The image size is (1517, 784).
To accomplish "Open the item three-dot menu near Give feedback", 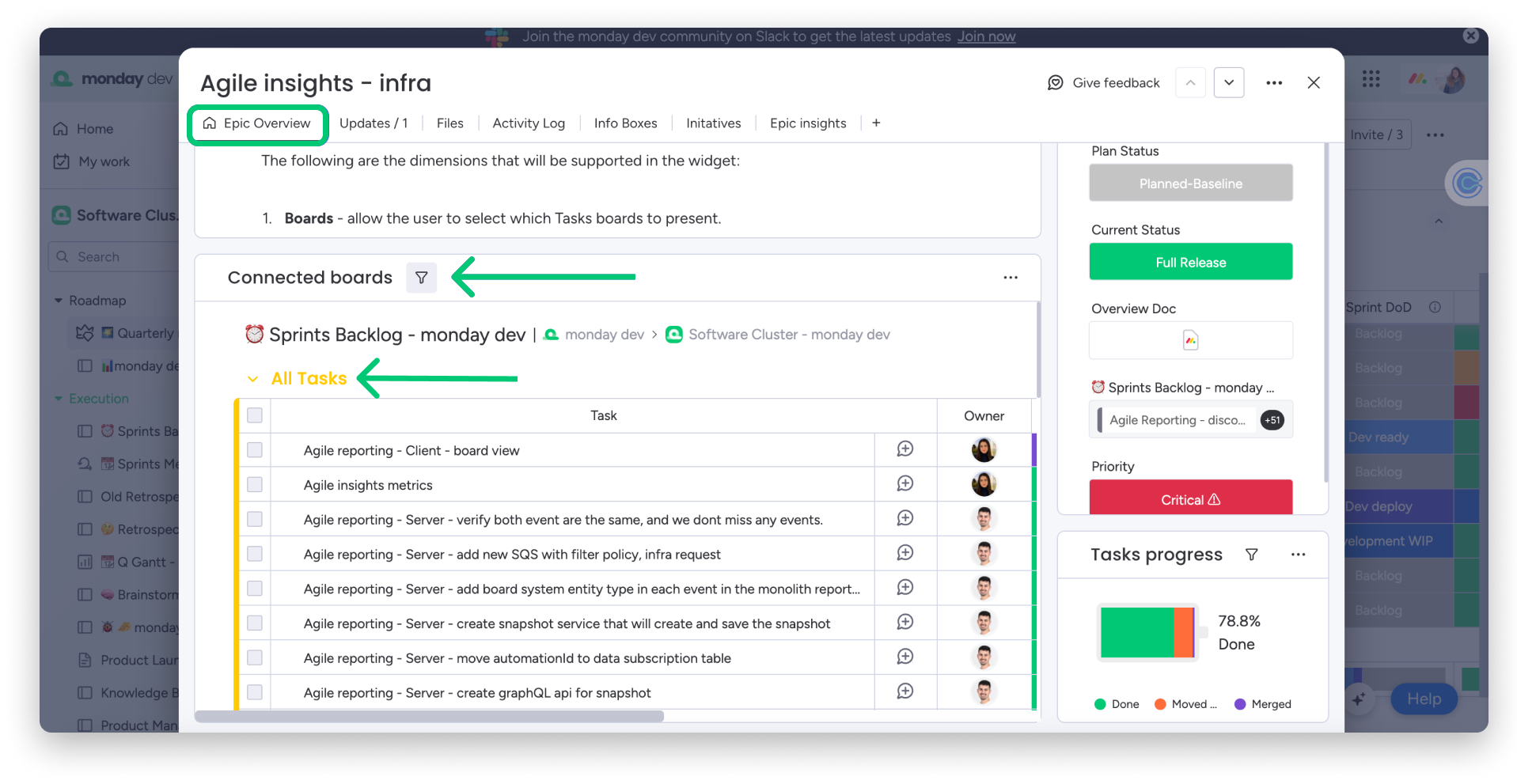I will (x=1274, y=83).
